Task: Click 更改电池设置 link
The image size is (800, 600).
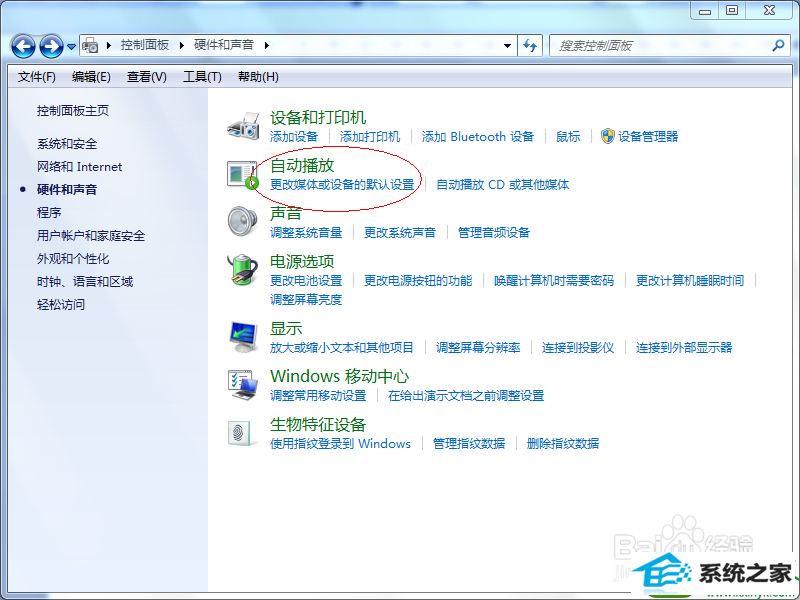Action: point(306,281)
